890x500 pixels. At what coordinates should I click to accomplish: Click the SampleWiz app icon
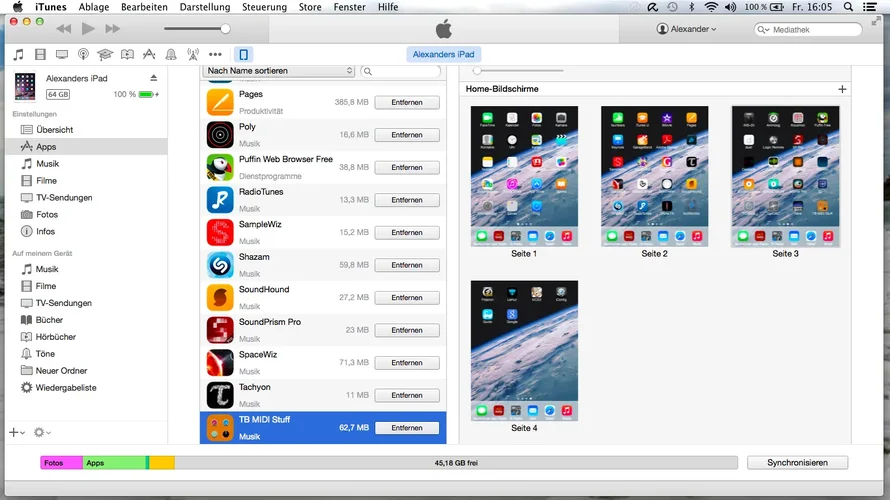(x=220, y=232)
